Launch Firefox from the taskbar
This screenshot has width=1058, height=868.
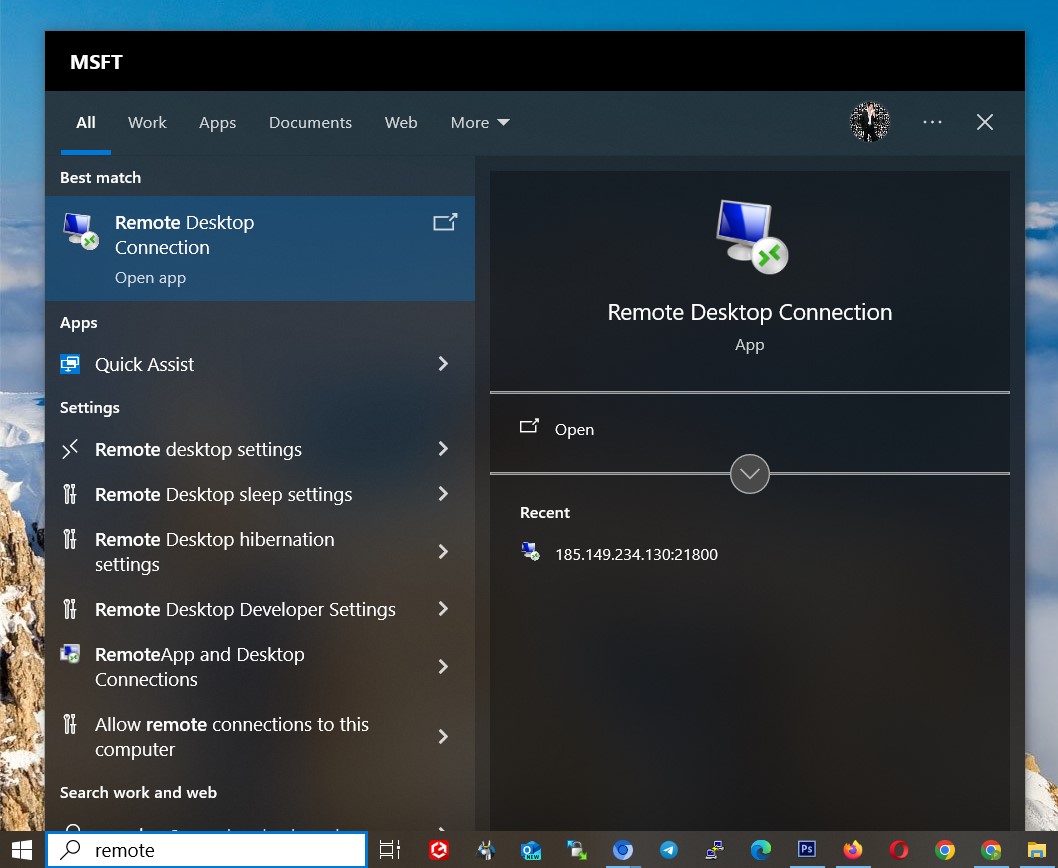coord(853,850)
